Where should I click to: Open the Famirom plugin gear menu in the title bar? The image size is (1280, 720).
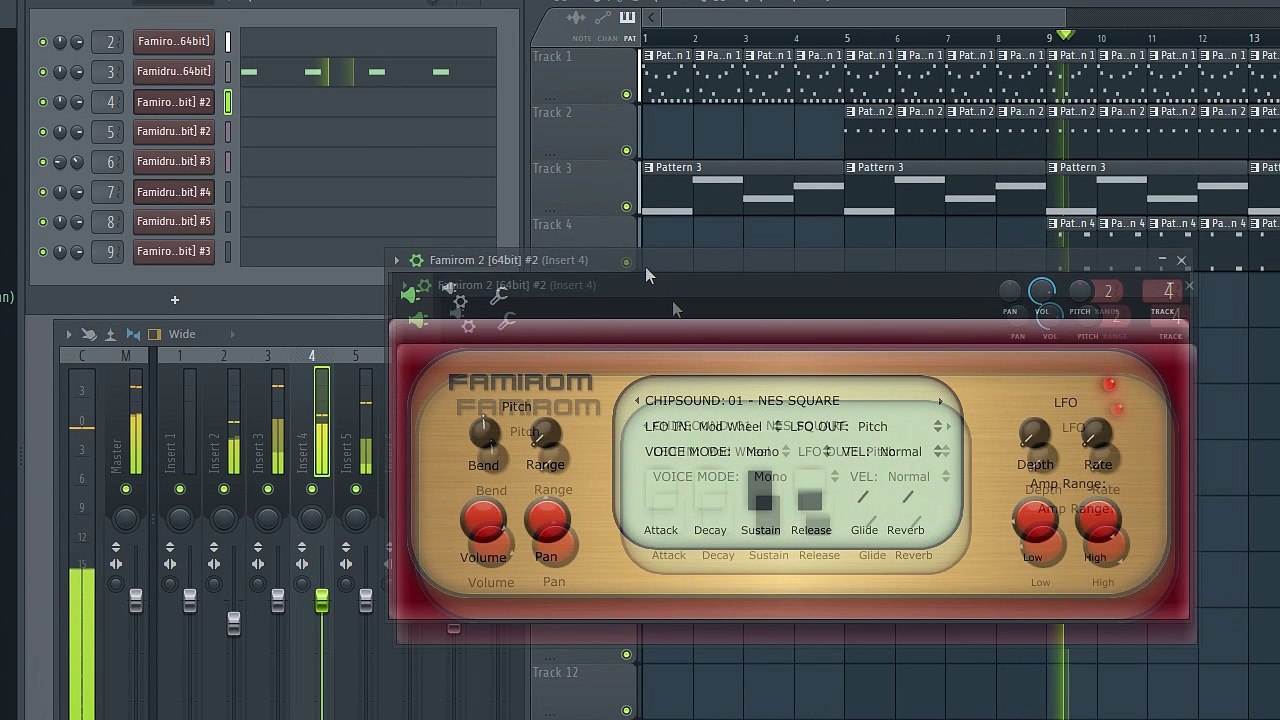416,260
